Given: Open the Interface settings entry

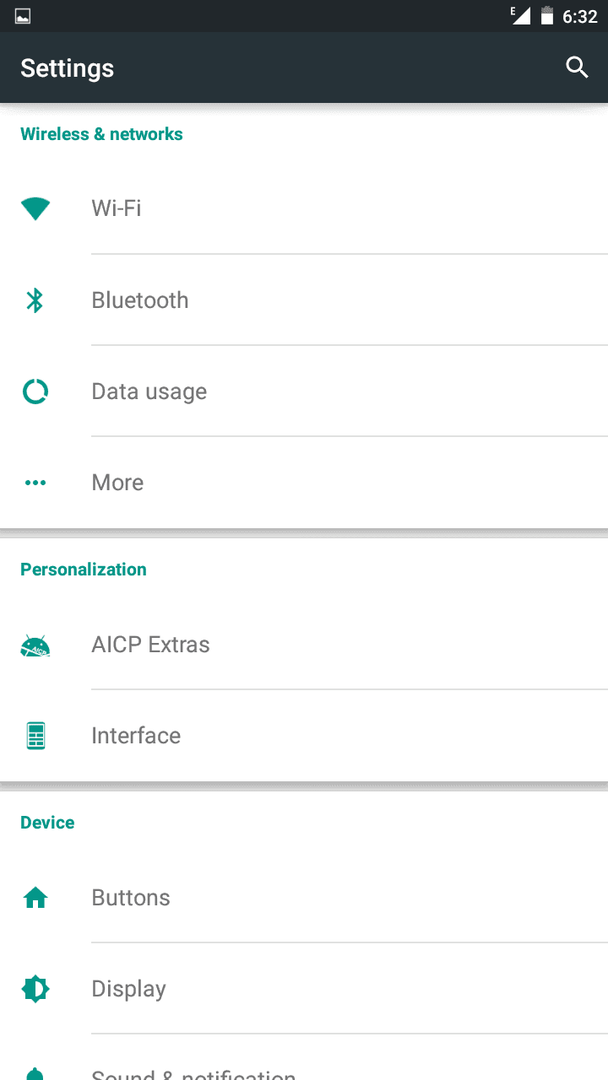Looking at the screenshot, I should click(x=304, y=736).
